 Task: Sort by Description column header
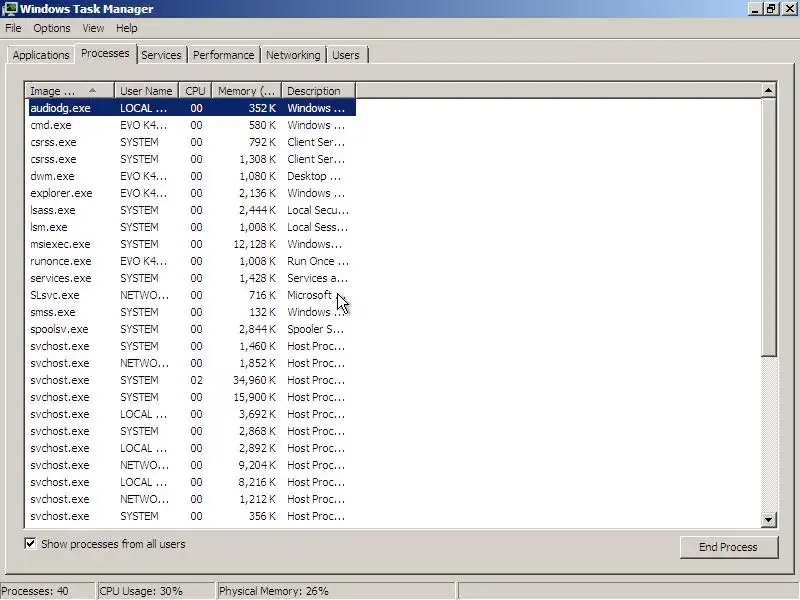(319, 91)
